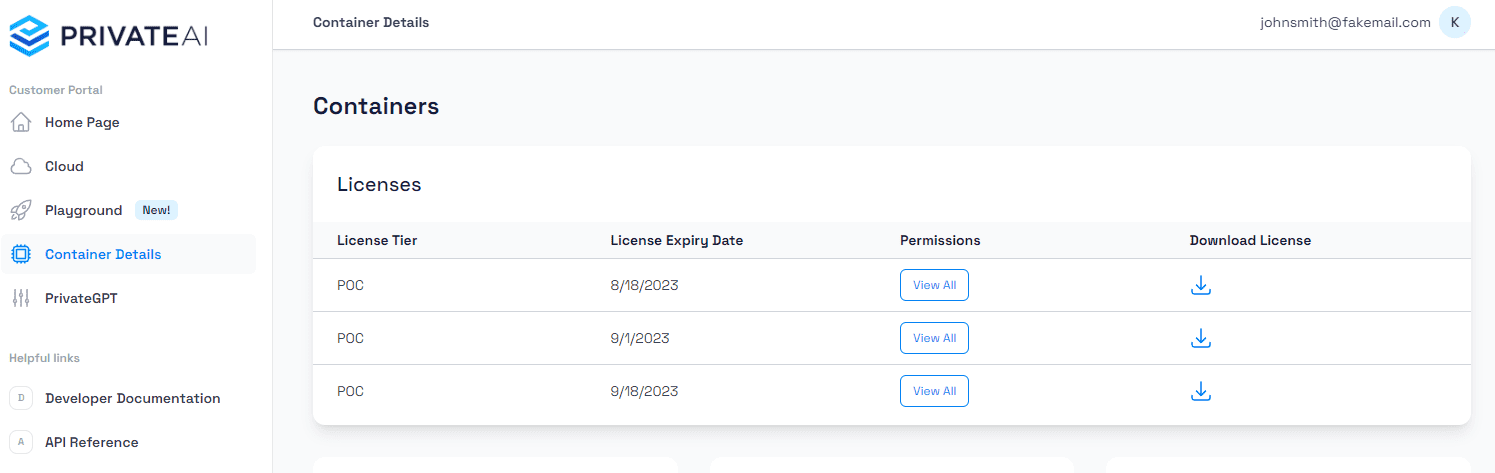Download the license expiring 9/1/2023

(x=1201, y=338)
